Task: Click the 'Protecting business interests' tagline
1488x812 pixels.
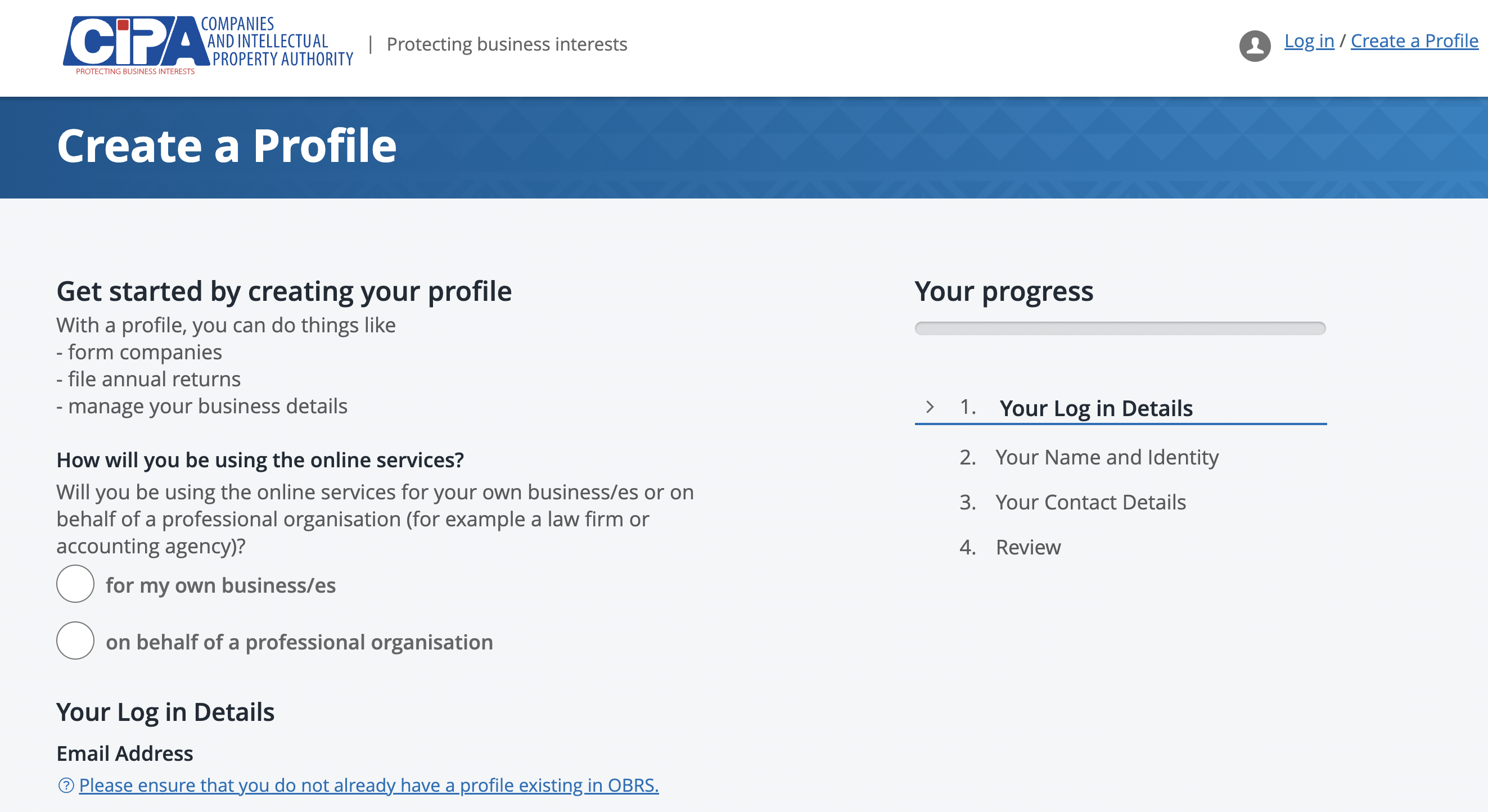Action: pyautogui.click(x=507, y=44)
